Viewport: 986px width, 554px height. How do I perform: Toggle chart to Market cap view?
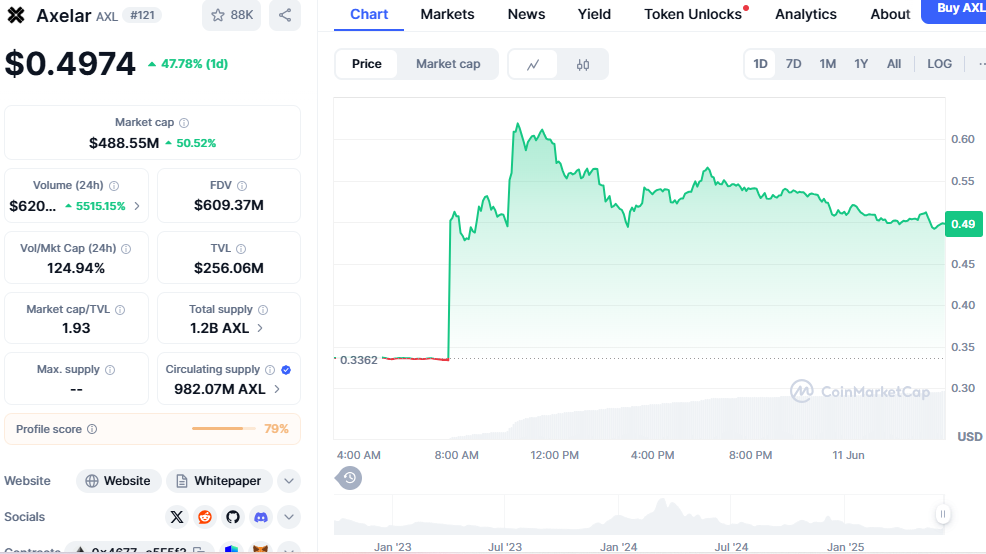(448, 64)
